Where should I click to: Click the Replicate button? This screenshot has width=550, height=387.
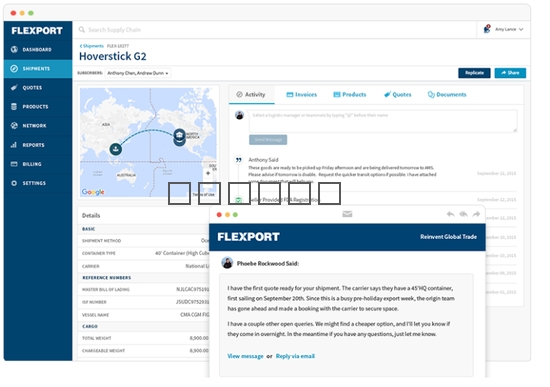(x=474, y=73)
